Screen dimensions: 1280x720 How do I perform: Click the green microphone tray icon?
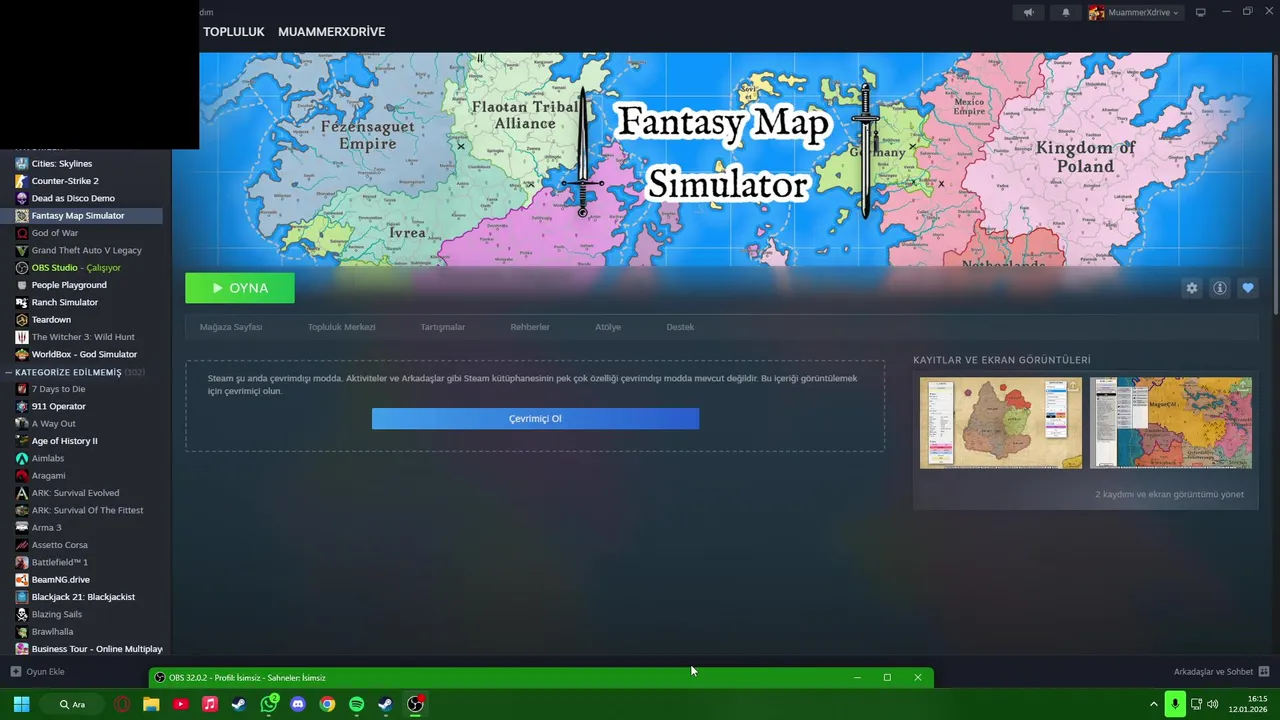tap(1175, 704)
